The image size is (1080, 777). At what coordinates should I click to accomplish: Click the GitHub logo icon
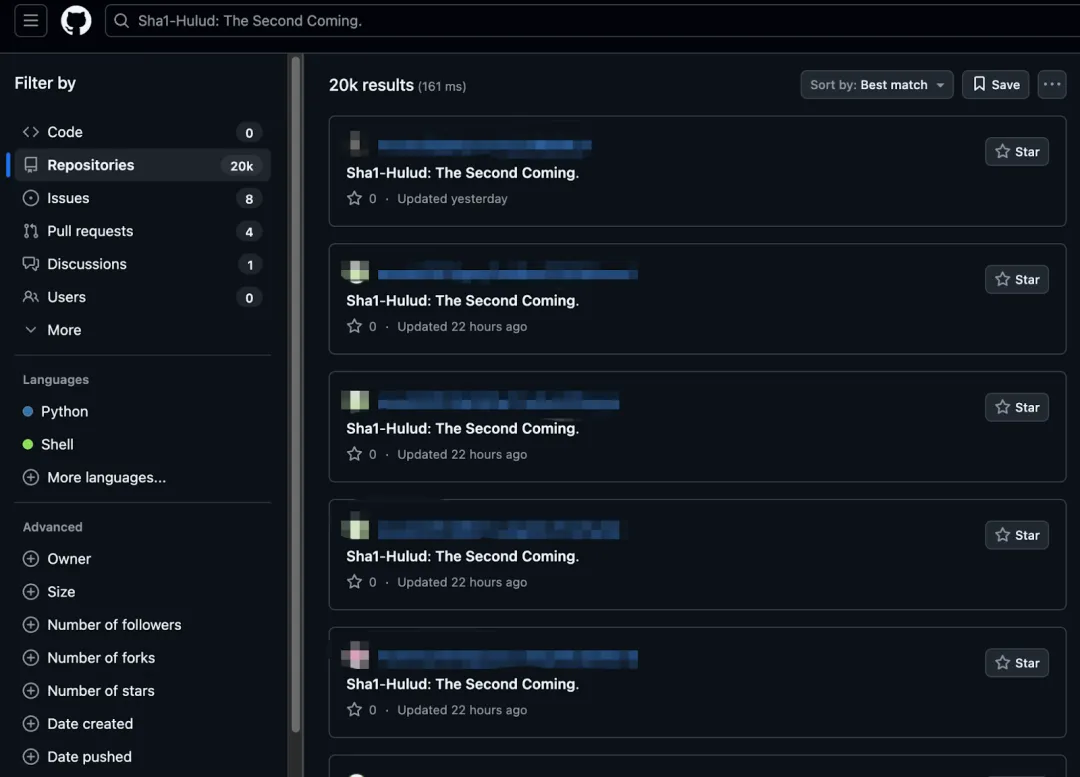76,20
